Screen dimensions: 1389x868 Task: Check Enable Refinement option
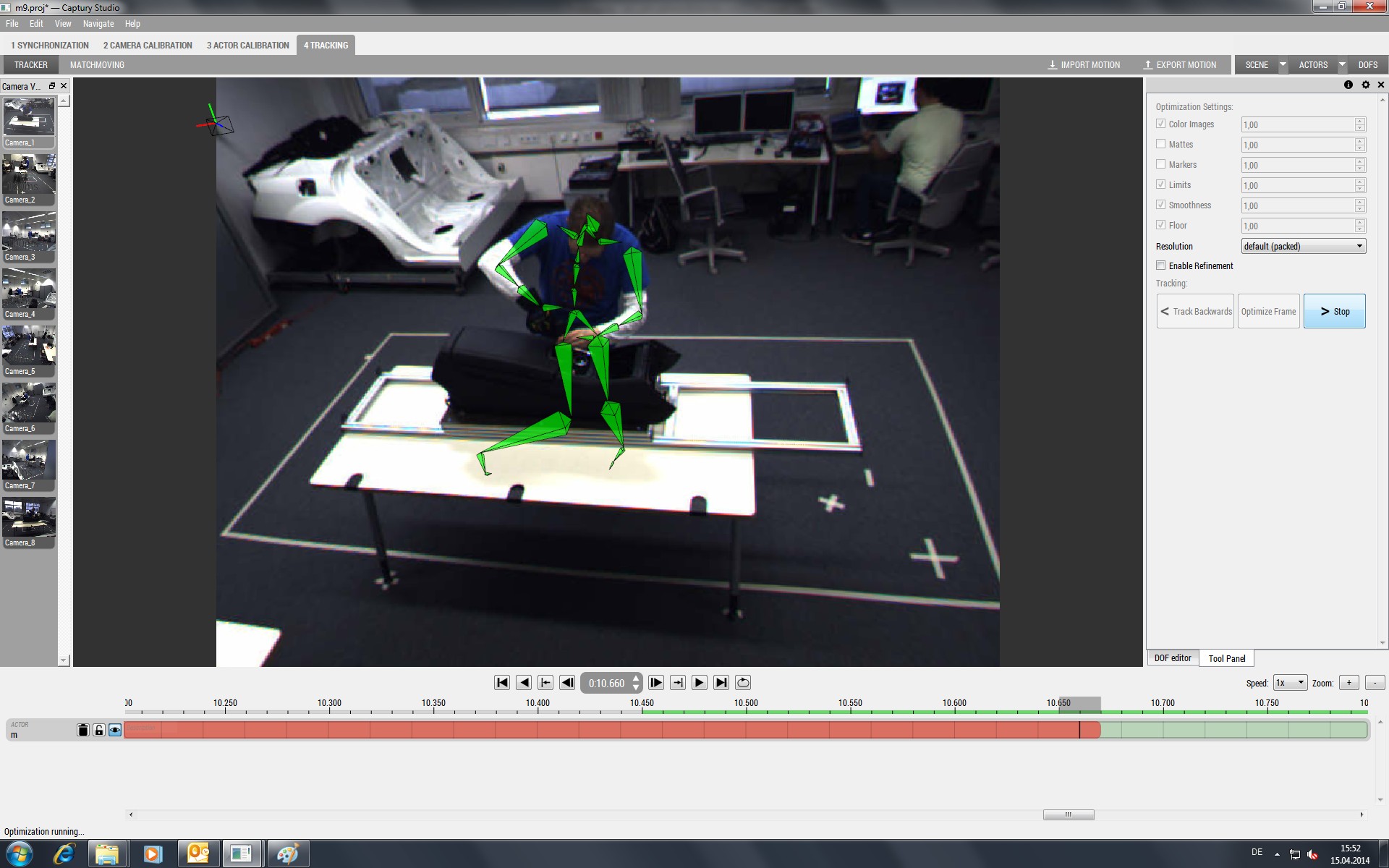1161,265
